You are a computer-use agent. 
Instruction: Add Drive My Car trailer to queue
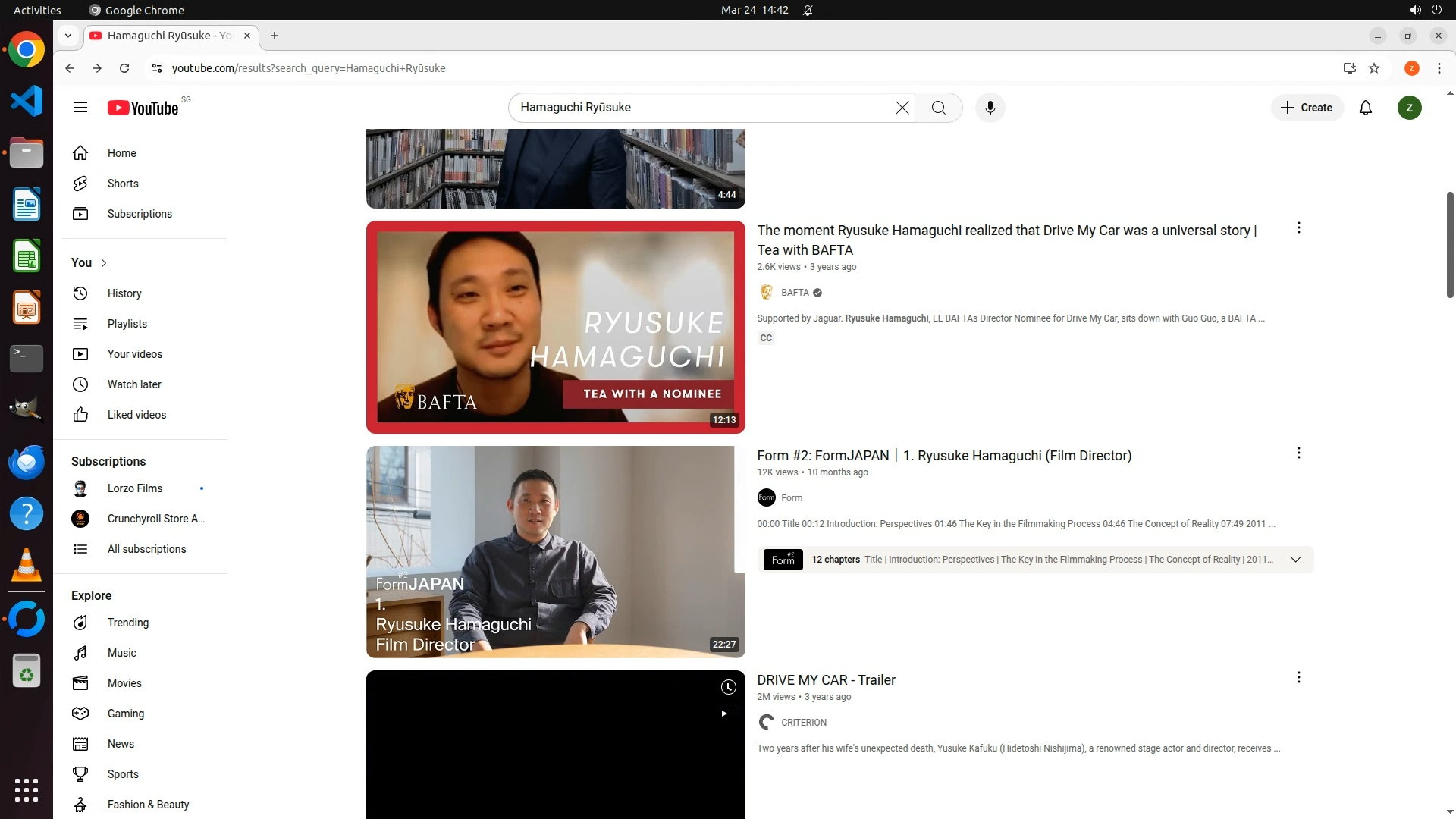click(728, 712)
